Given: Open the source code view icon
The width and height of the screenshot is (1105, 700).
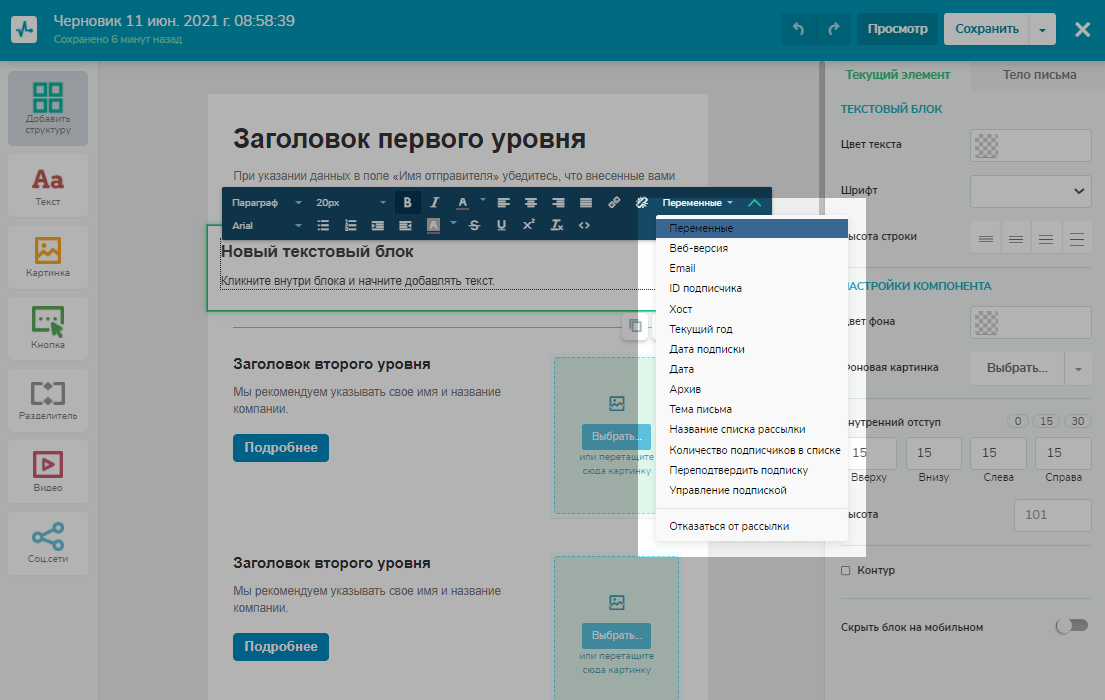Looking at the screenshot, I should pyautogui.click(x=584, y=225).
